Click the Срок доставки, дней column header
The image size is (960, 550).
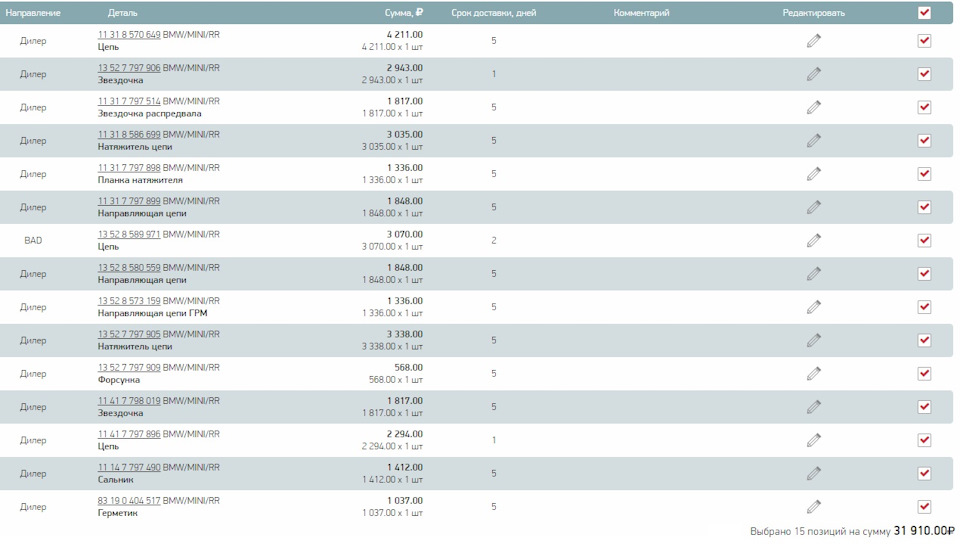click(494, 13)
